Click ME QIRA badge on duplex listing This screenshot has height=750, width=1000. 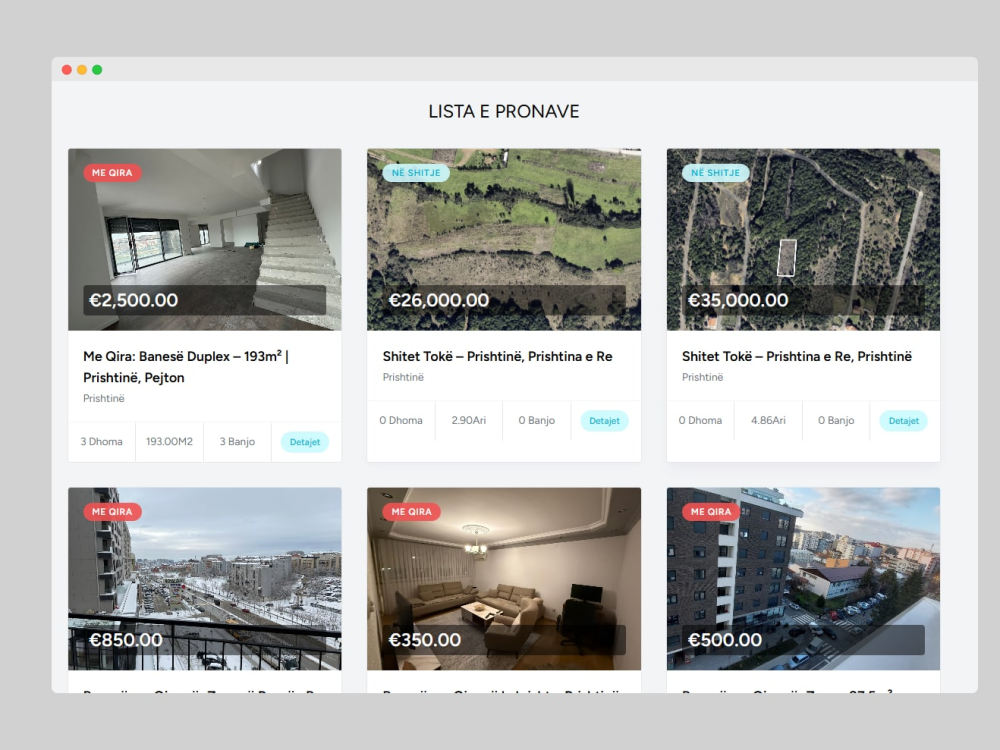click(112, 173)
